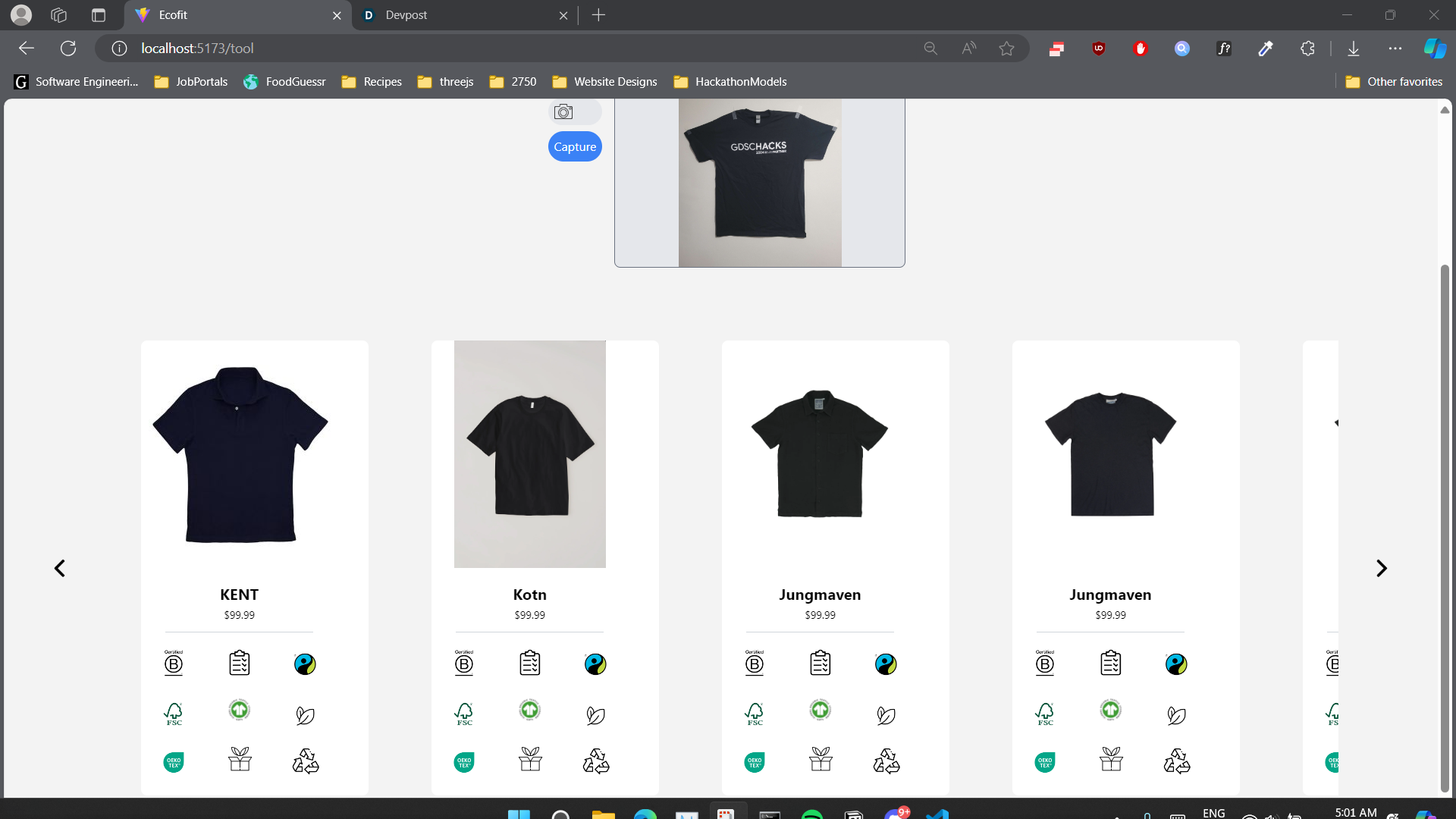Click the leaf icon on second Jungmaven card
The height and width of the screenshot is (819, 1456).
click(x=1176, y=715)
